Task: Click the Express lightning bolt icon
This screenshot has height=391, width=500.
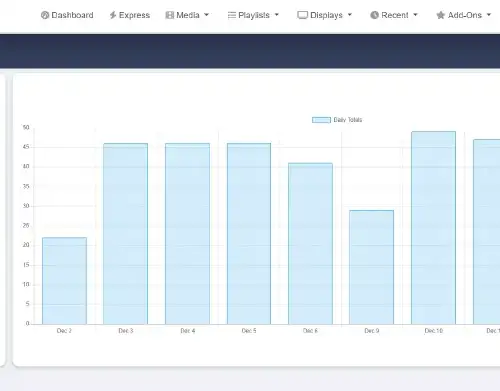Action: pos(113,15)
